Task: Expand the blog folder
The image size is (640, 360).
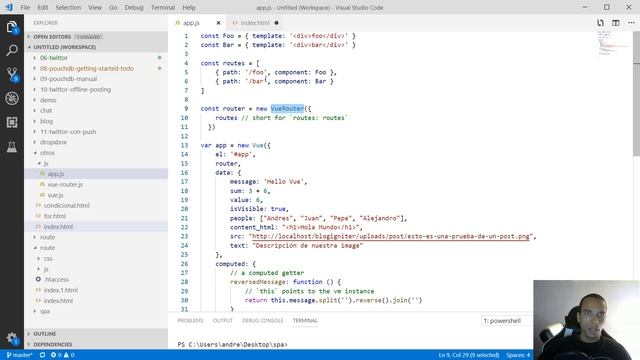Action: click(x=96, y=121)
